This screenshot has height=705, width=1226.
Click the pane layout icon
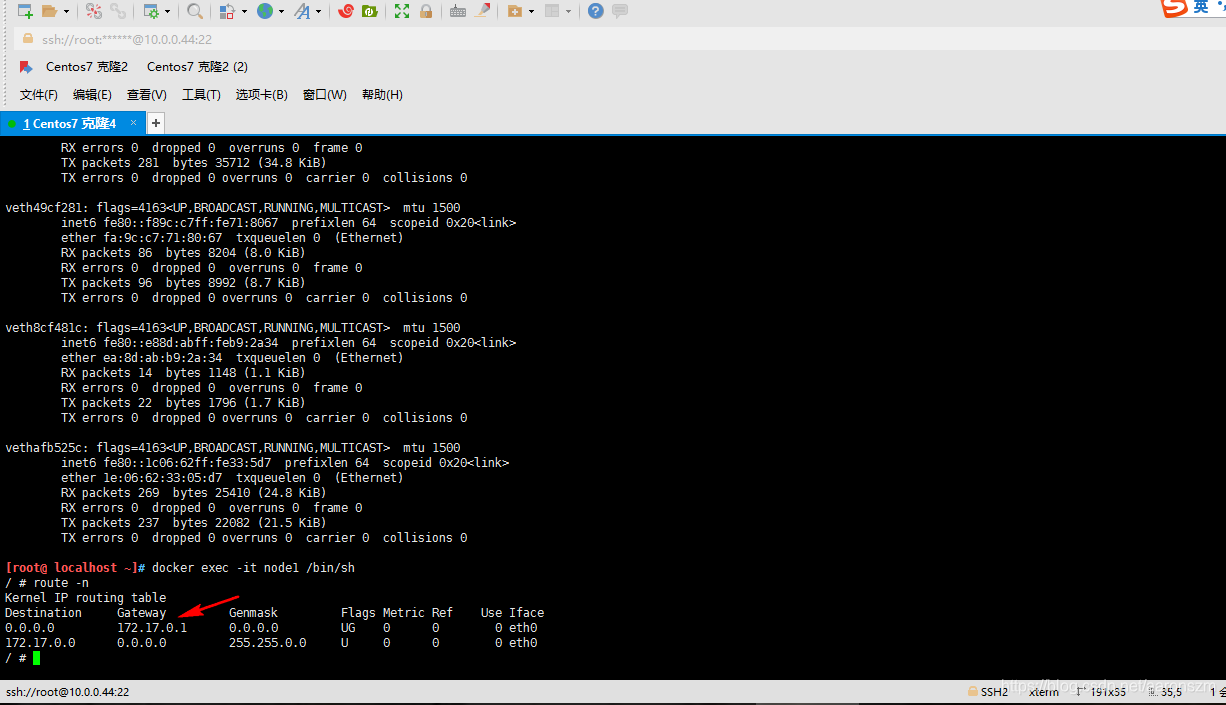pyautogui.click(x=552, y=11)
